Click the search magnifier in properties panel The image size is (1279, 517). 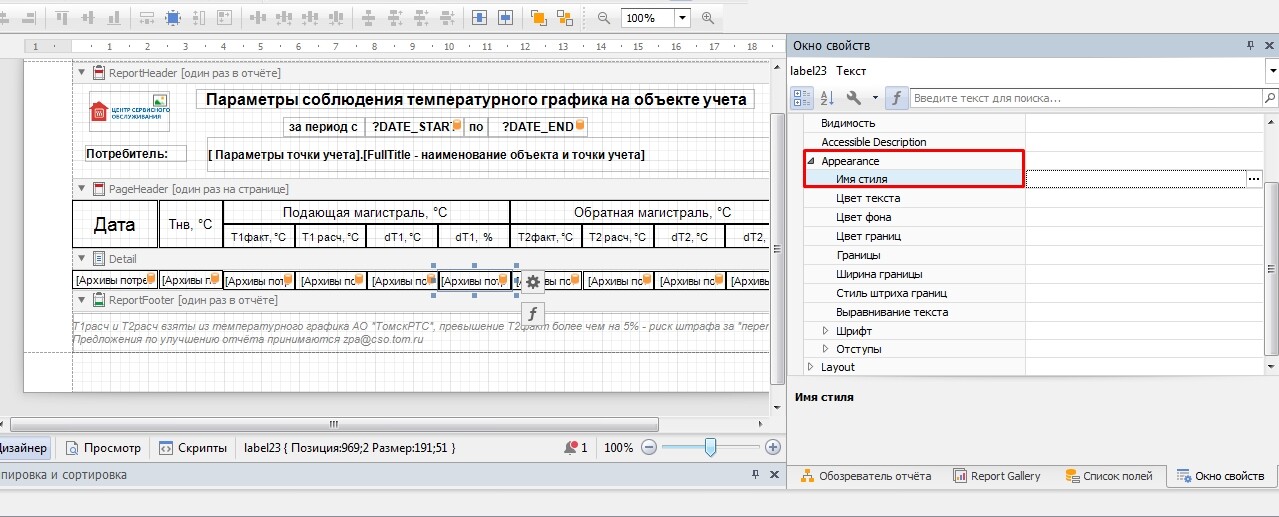1269,98
